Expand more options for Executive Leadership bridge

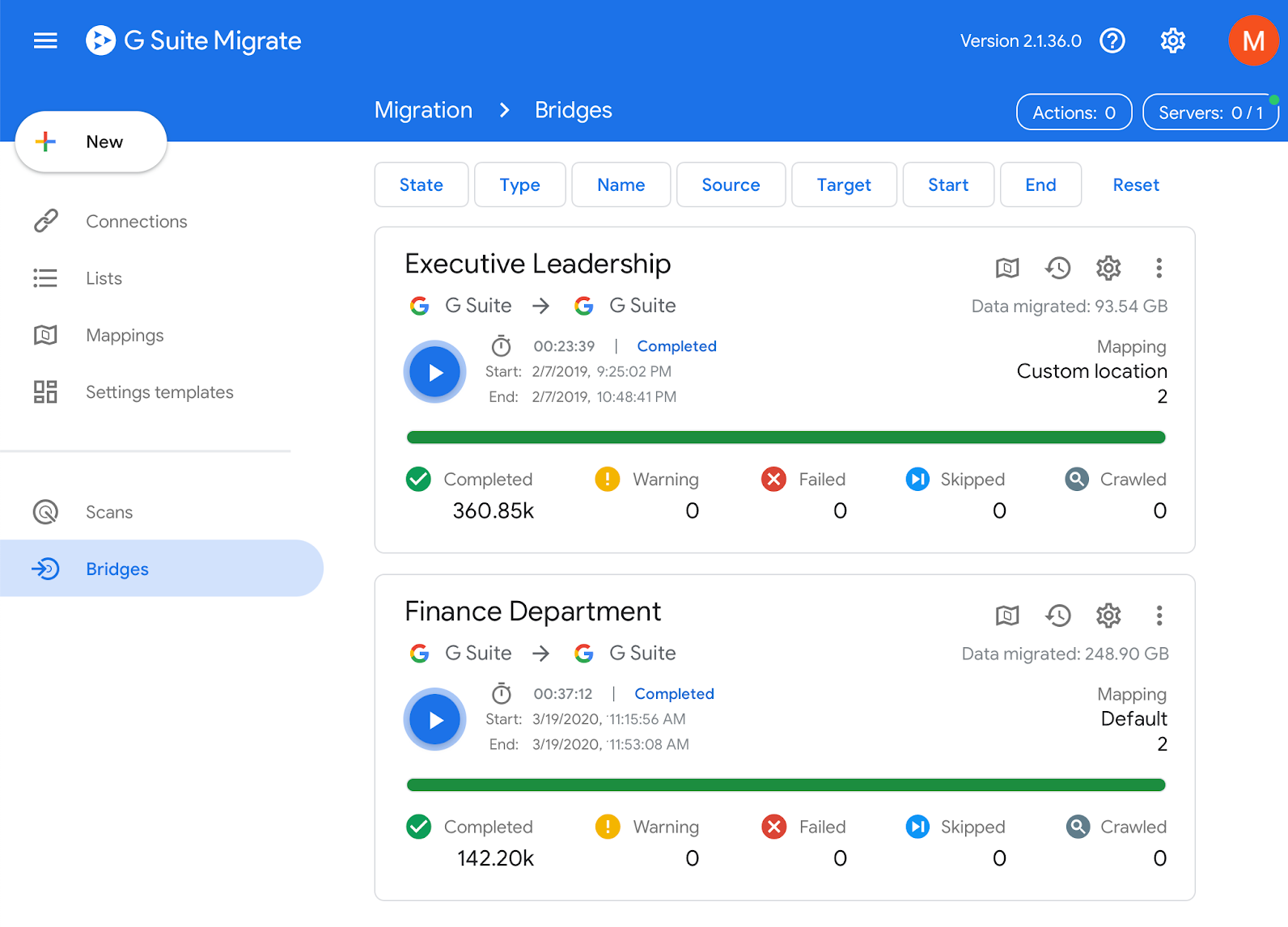pyautogui.click(x=1159, y=268)
